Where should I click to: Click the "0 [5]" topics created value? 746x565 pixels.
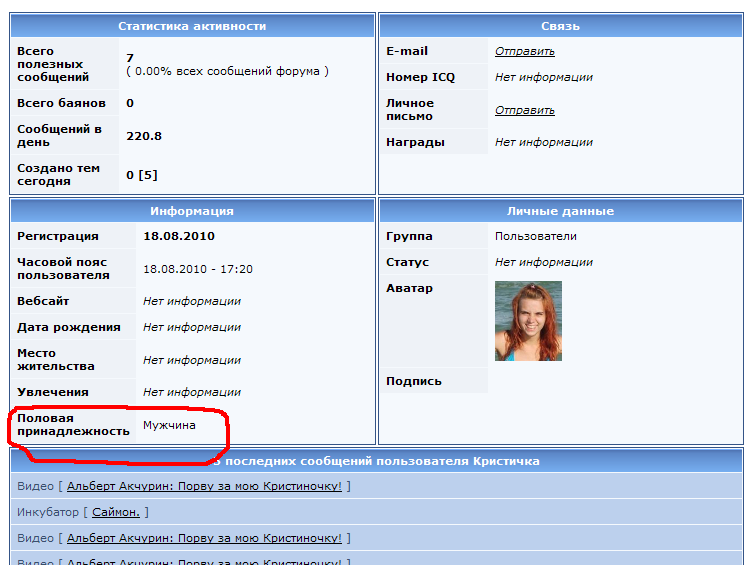pos(142,175)
